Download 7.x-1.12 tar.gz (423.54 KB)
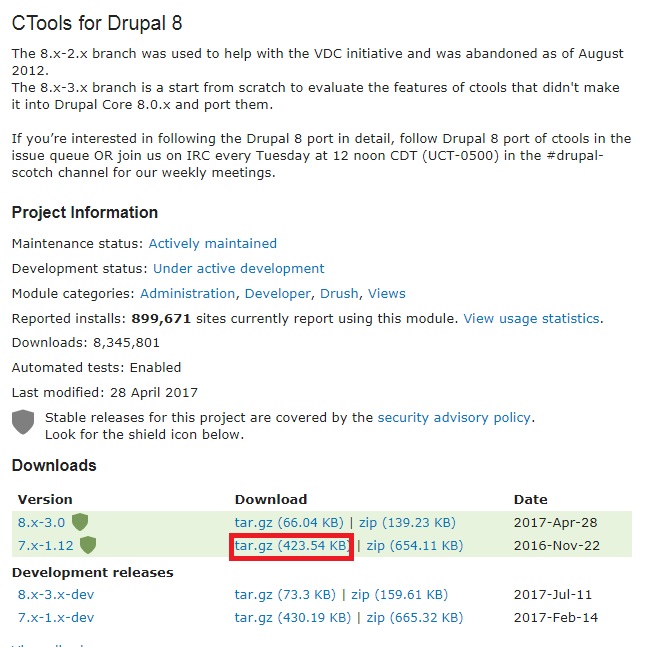The height and width of the screenshot is (647, 651). pyautogui.click(x=293, y=546)
